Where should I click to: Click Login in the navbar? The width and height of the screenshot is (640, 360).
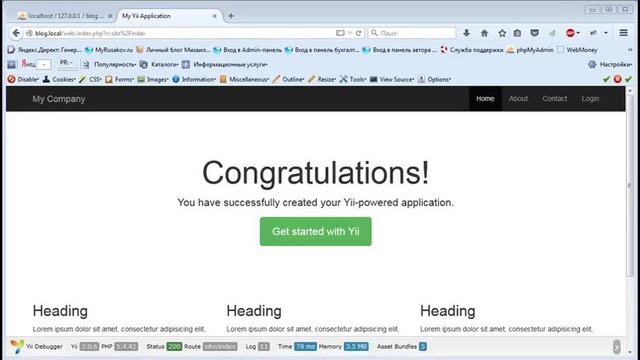[590, 99]
